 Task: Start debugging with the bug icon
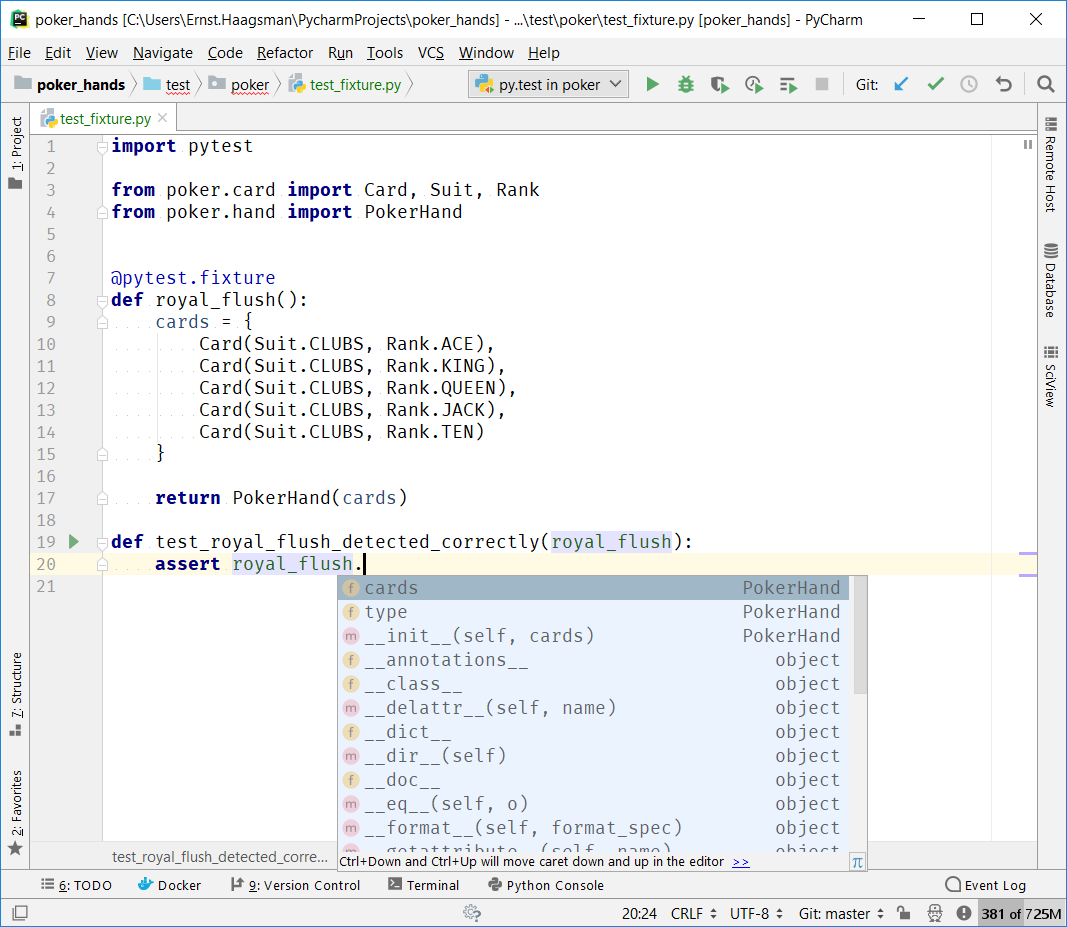tap(686, 84)
